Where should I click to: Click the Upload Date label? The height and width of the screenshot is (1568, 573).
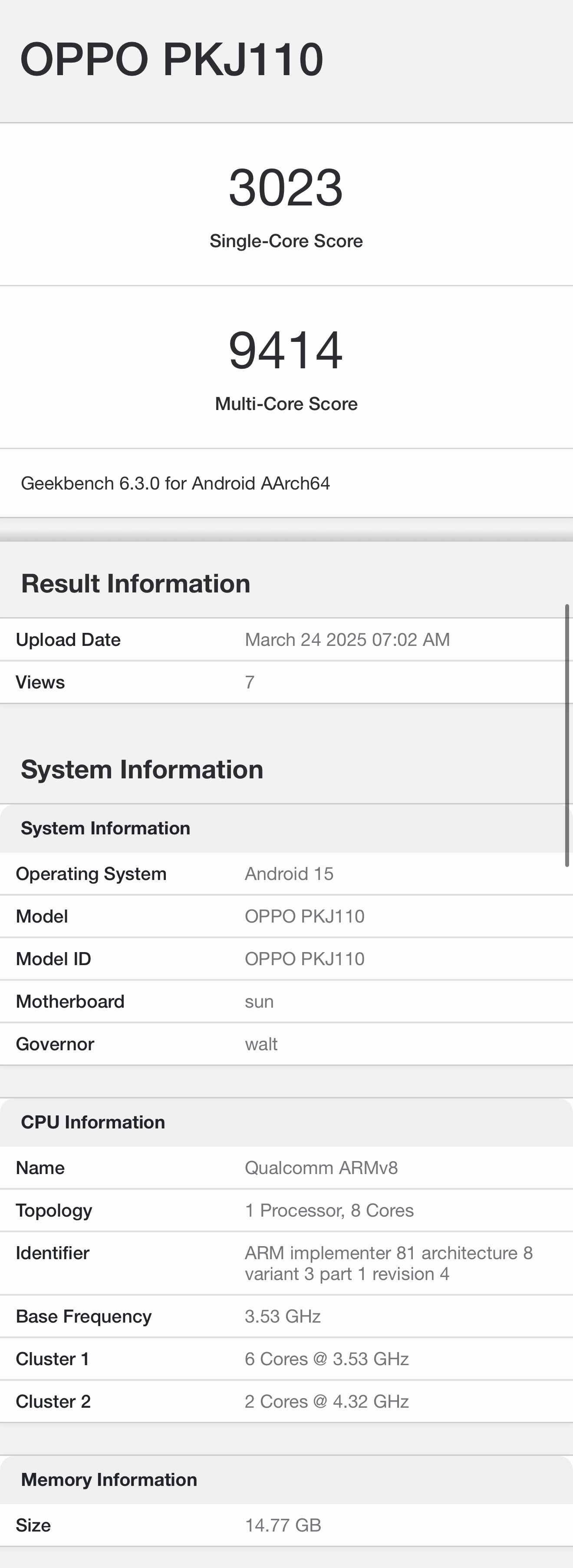pyautogui.click(x=68, y=640)
